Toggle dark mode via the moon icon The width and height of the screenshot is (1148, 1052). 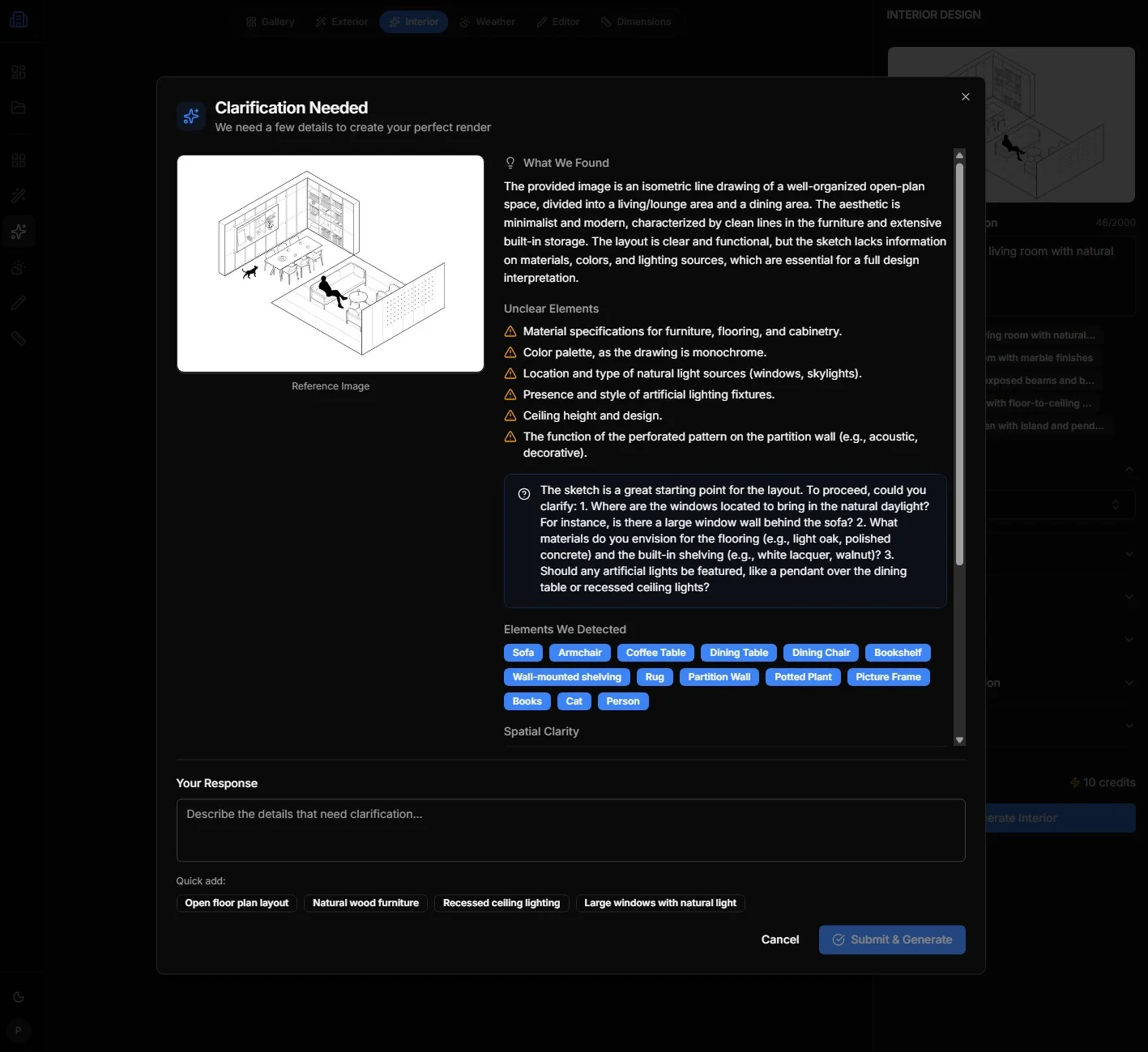(19, 997)
